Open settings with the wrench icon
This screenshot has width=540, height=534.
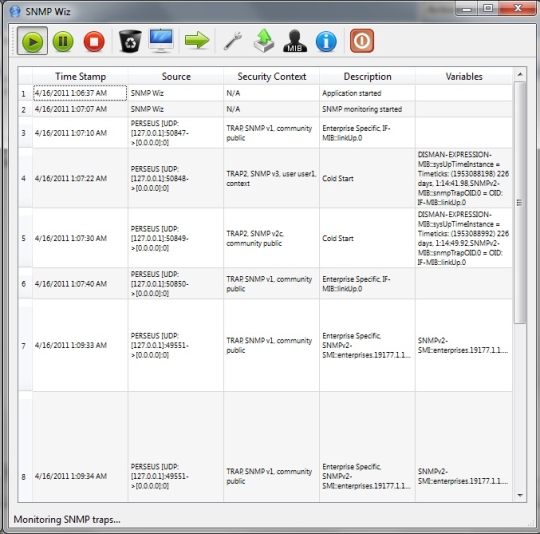point(233,41)
